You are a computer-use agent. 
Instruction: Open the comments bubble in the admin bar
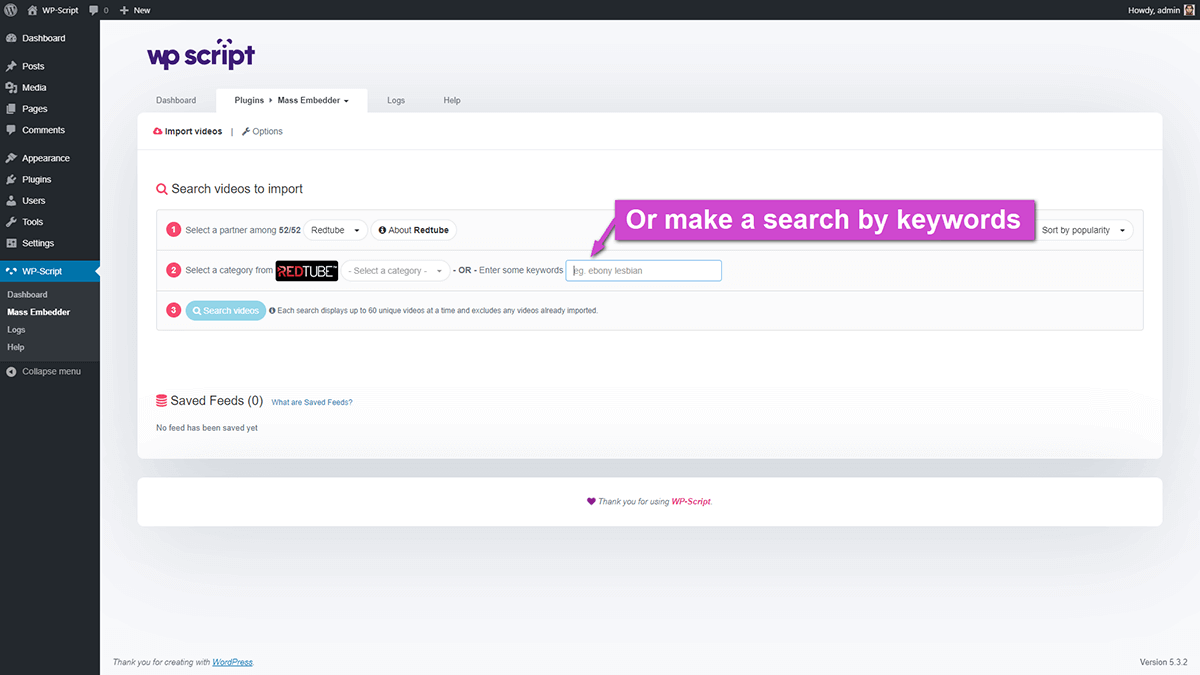coord(98,10)
